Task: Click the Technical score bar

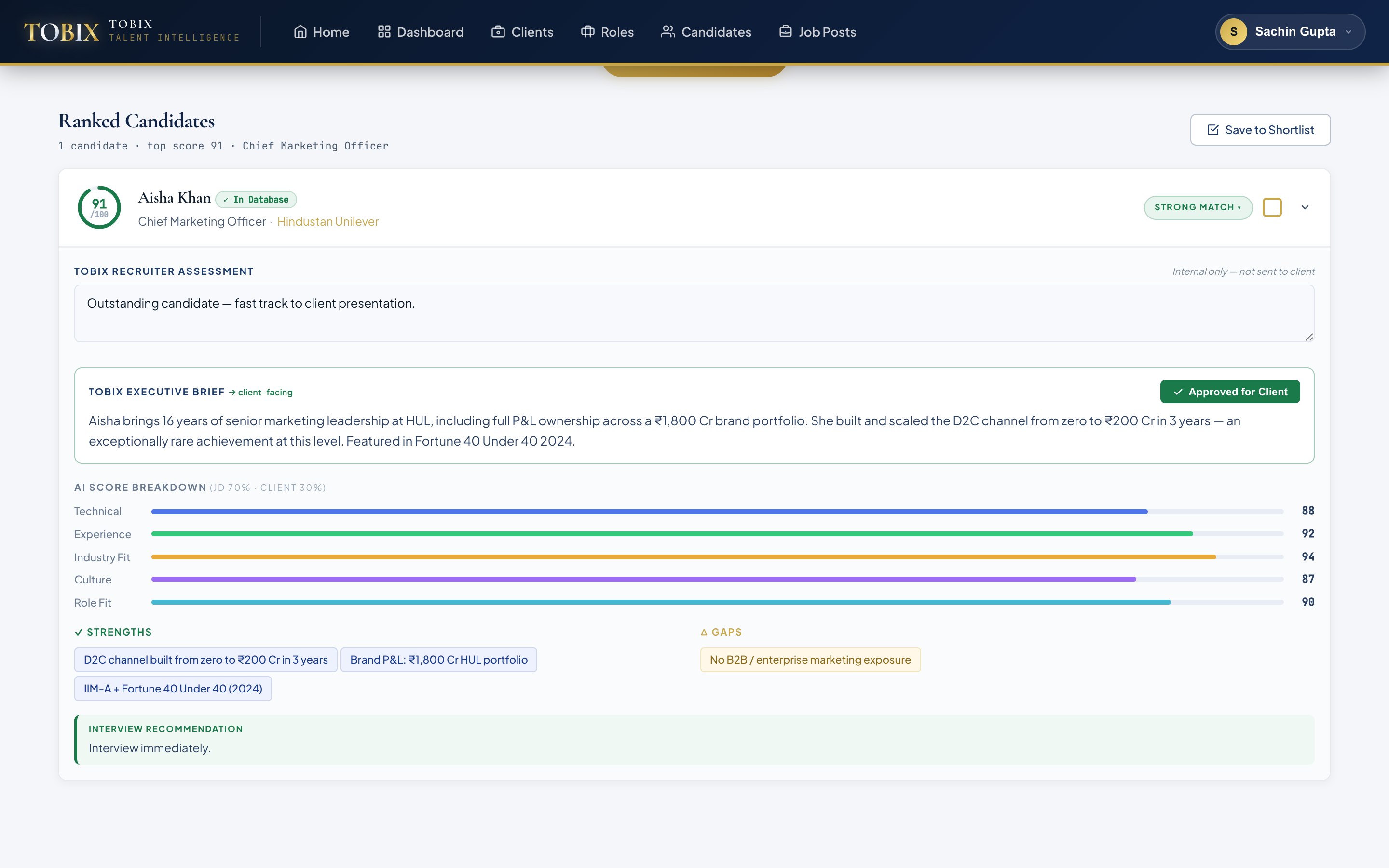Action: 718,511
